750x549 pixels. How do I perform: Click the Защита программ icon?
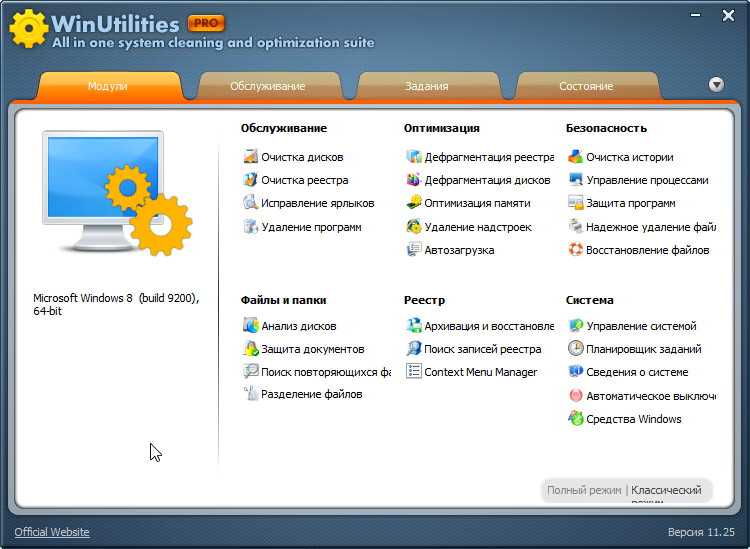[575, 203]
